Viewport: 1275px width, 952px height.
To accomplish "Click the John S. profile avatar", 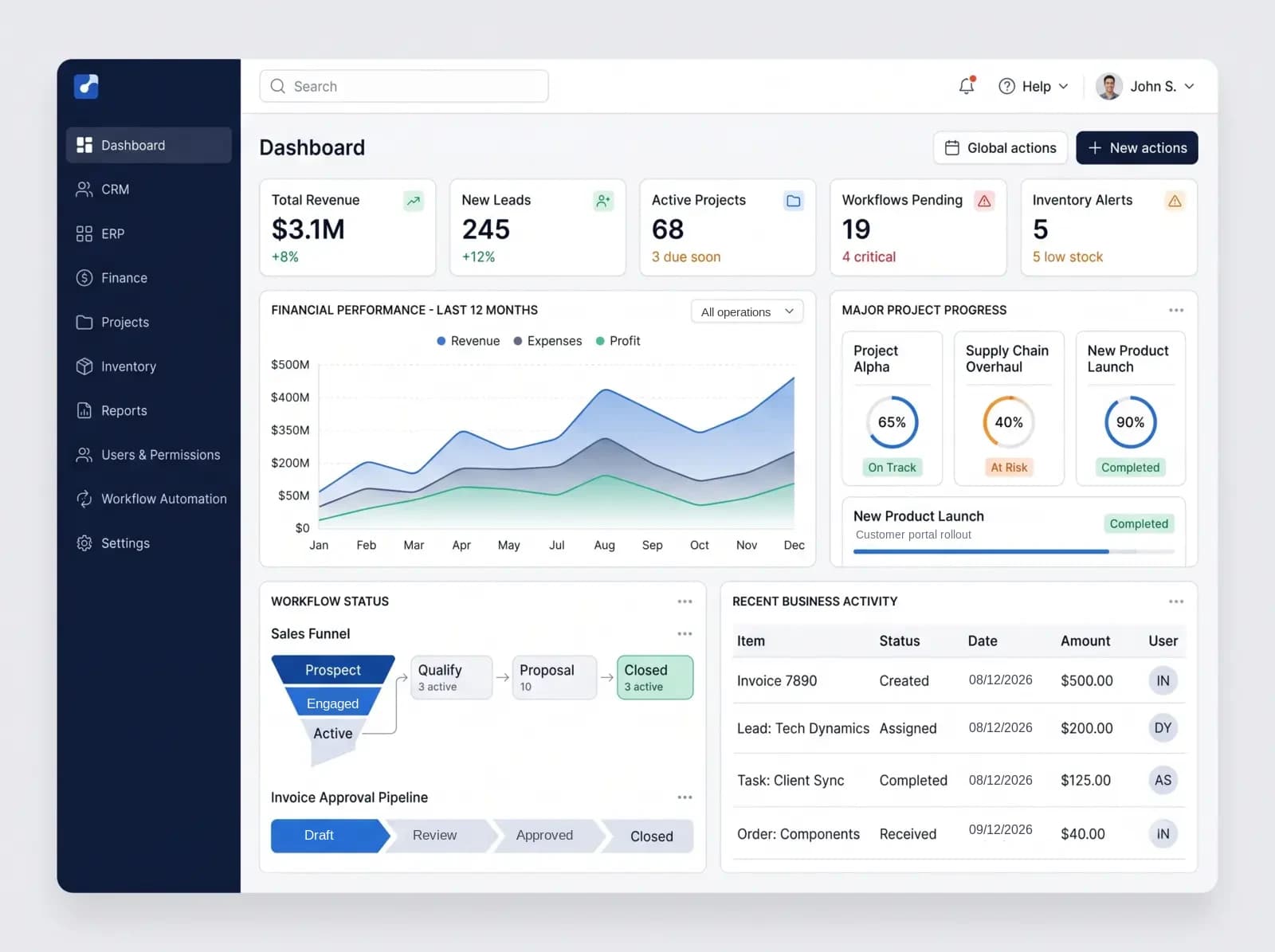I will [1109, 86].
